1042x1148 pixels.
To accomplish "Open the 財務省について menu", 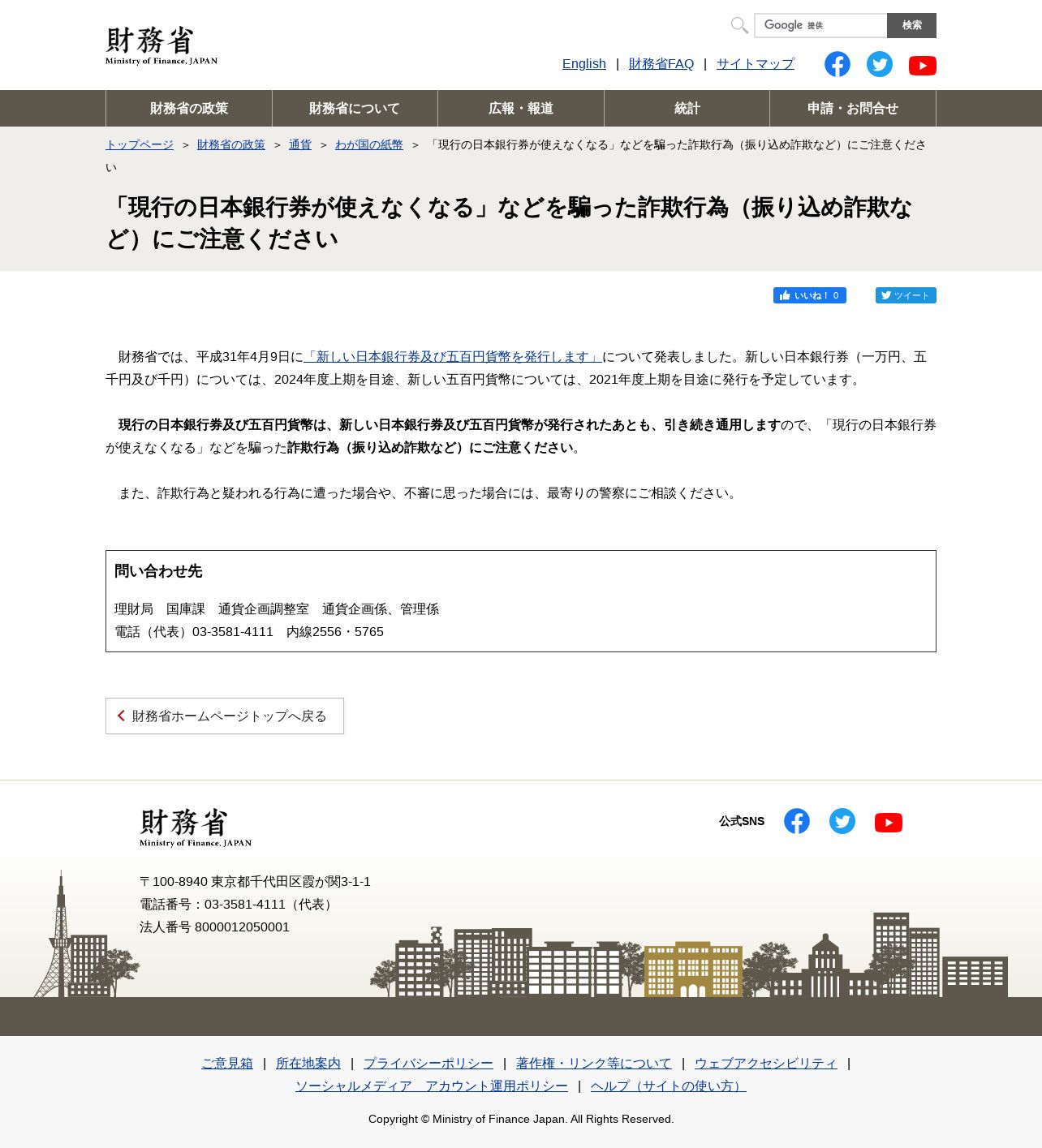I will (355, 108).
